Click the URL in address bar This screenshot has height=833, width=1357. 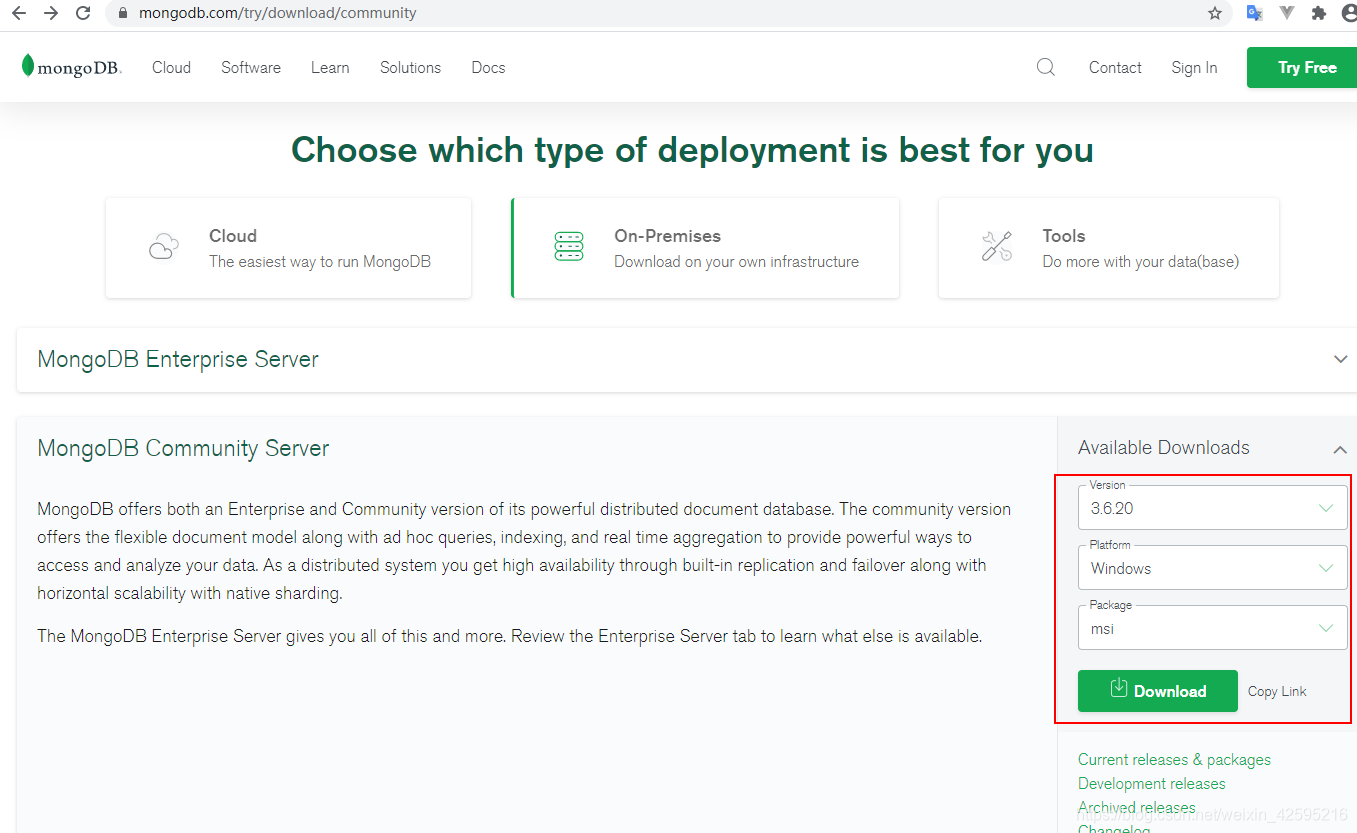pyautogui.click(x=278, y=13)
